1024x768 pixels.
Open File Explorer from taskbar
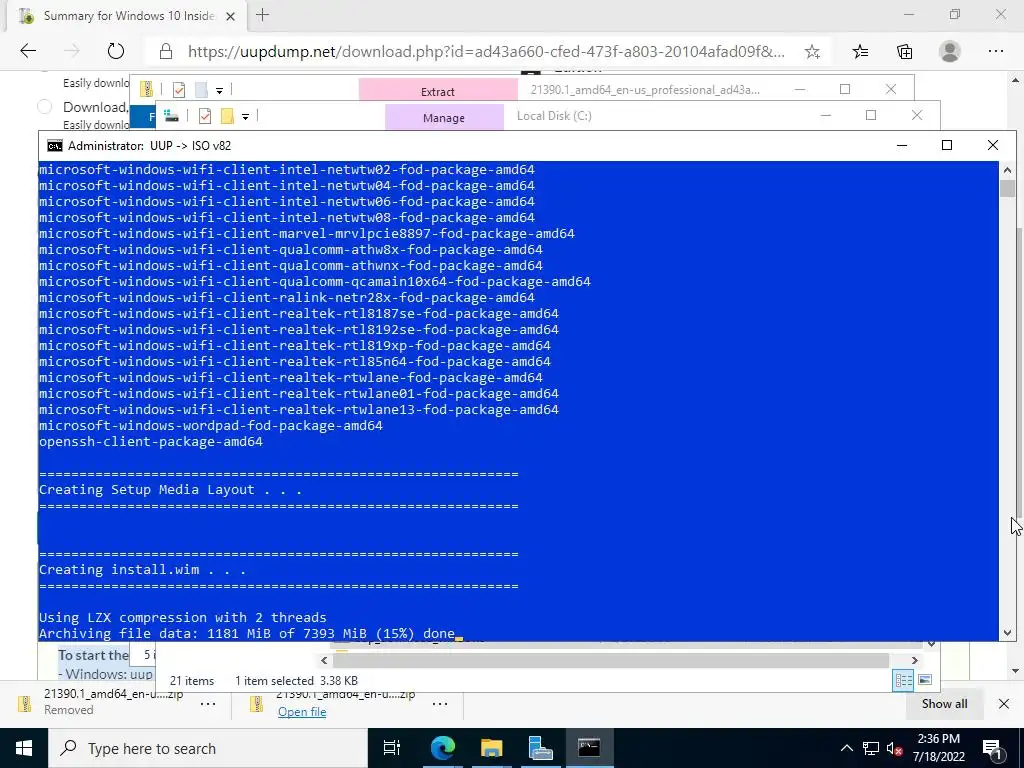[x=491, y=748]
